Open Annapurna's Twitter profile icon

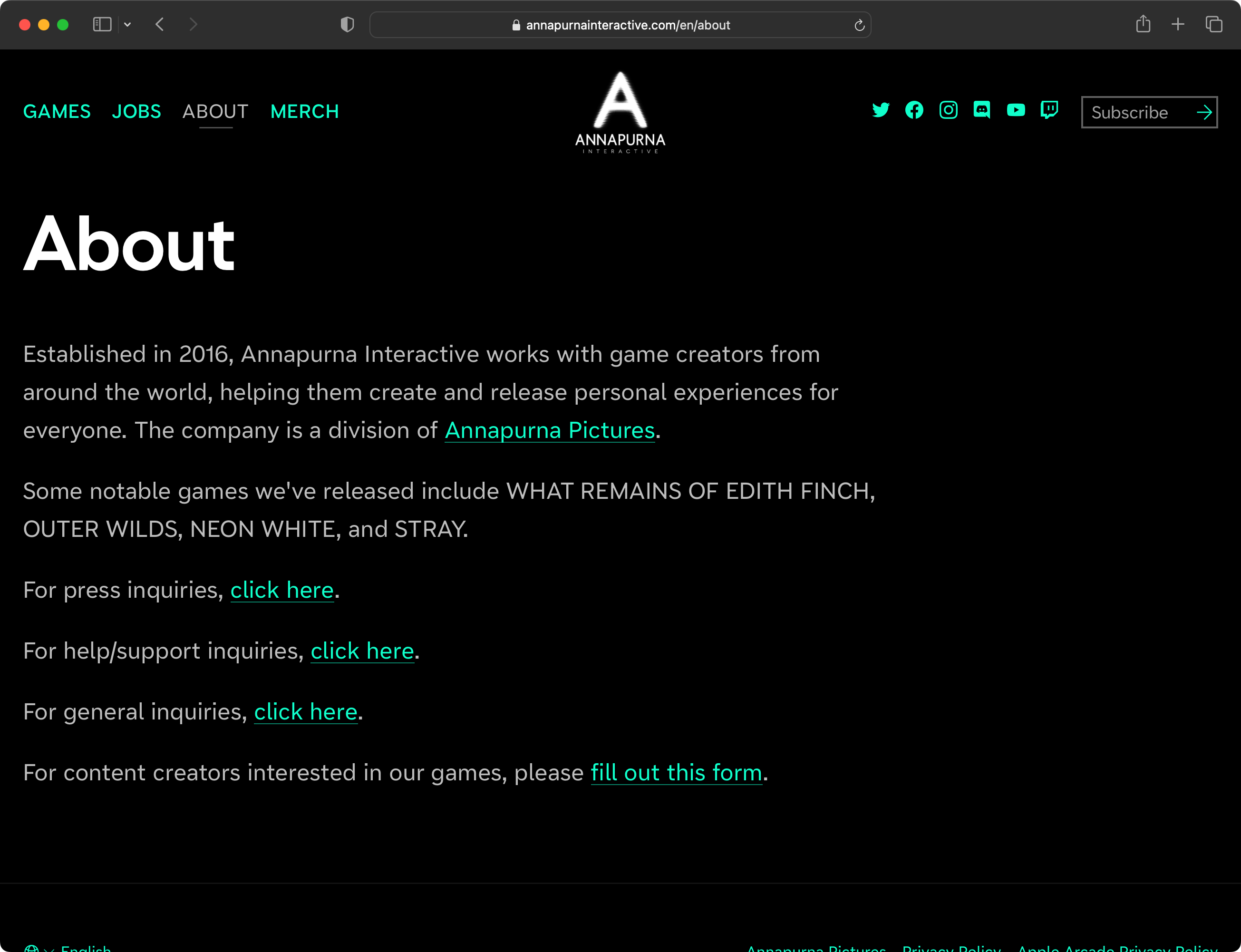(x=880, y=110)
